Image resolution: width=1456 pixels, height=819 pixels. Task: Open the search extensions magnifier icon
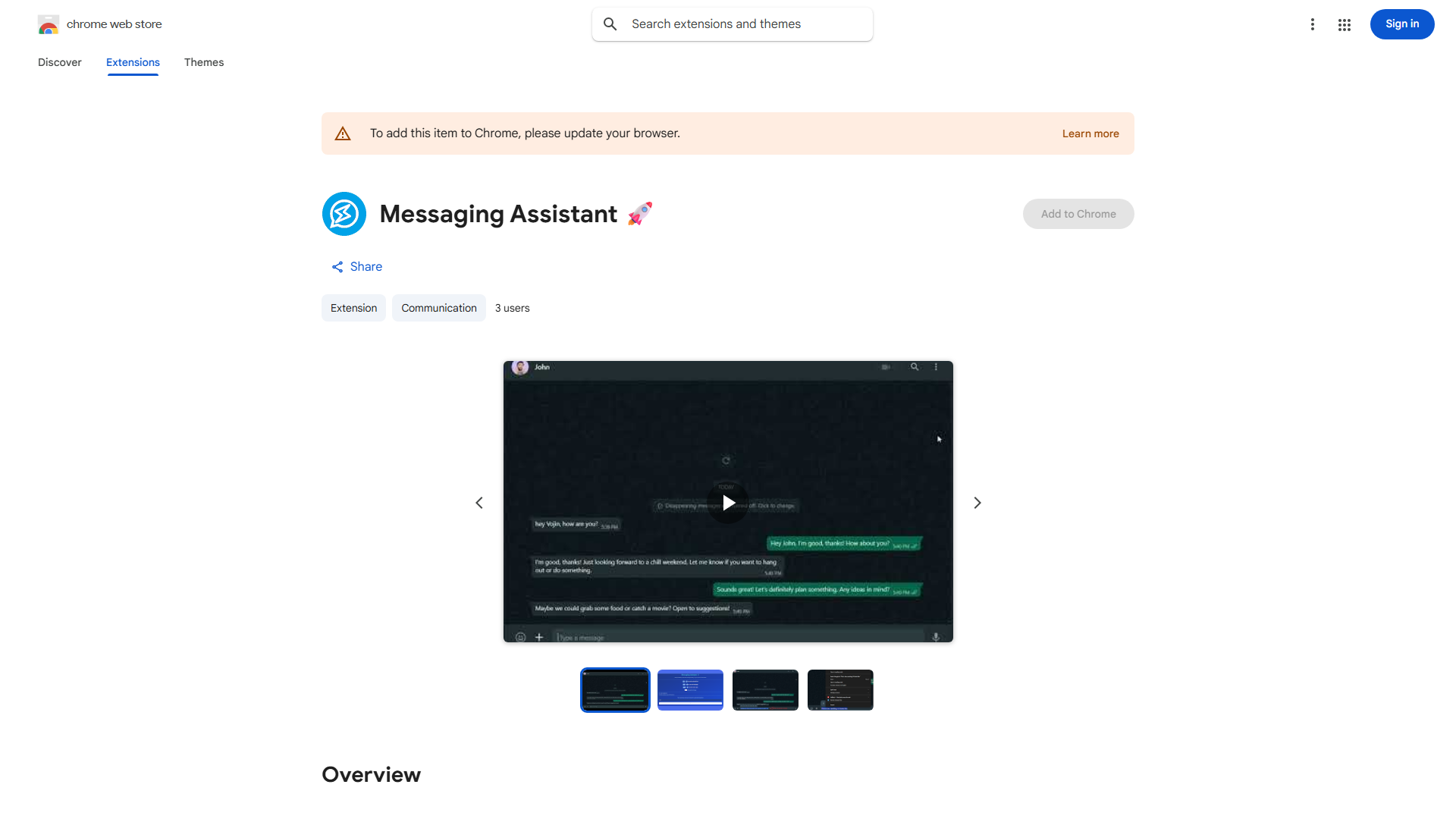click(x=610, y=24)
